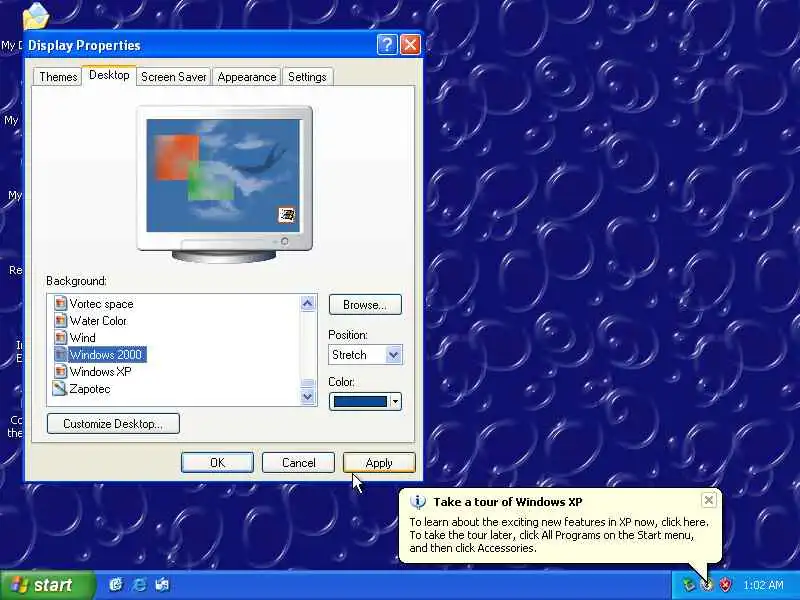Click the monitor wallpaper preview image
800x600 pixels.
[x=223, y=176]
